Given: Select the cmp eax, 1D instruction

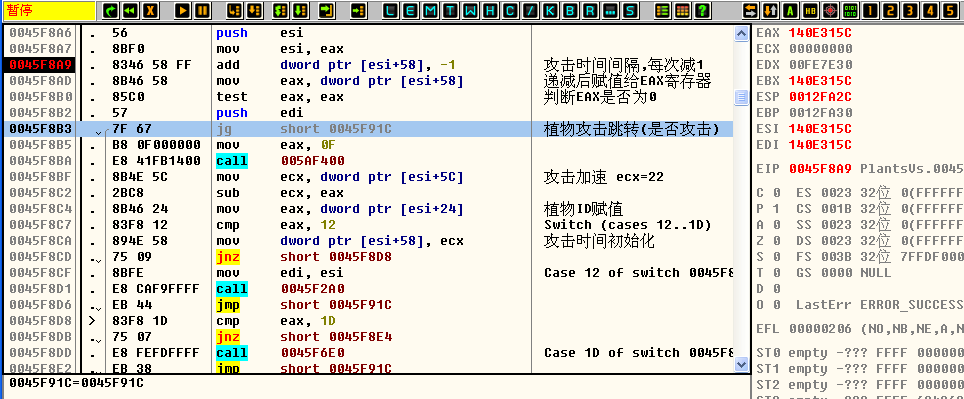Looking at the screenshot, I should tap(275, 321).
